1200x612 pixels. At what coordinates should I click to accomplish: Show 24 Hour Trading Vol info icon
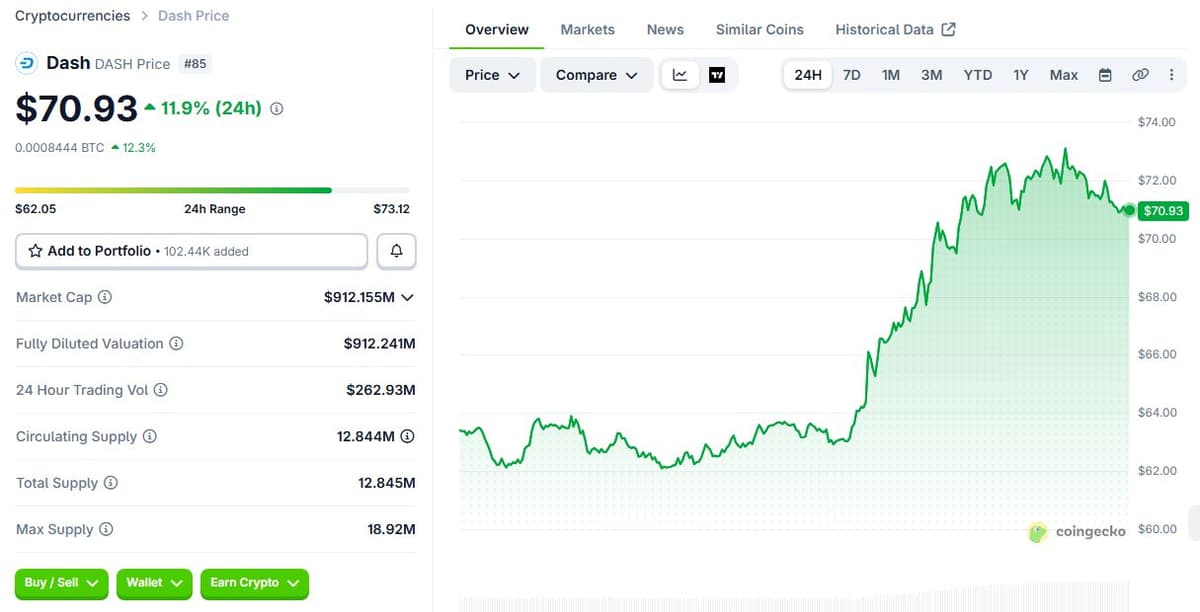[160, 390]
